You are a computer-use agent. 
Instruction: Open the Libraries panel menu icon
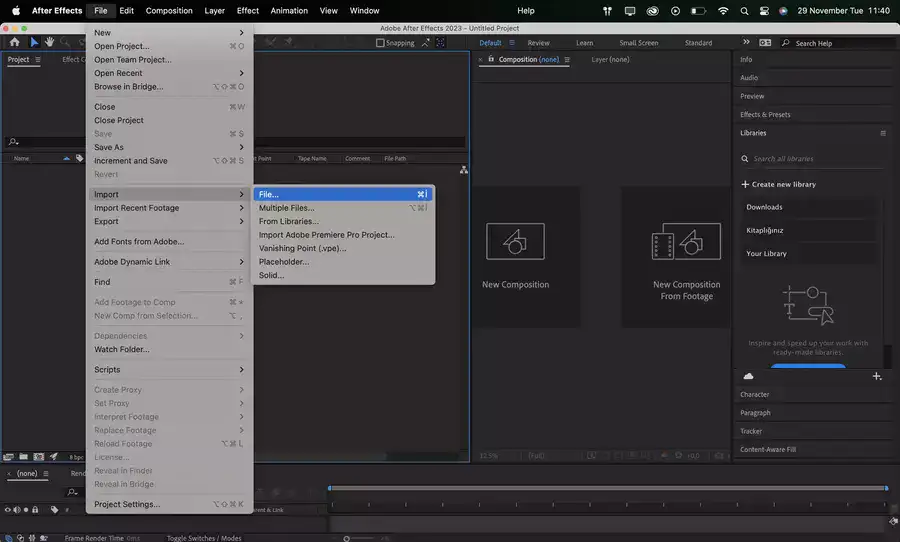pos(883,133)
